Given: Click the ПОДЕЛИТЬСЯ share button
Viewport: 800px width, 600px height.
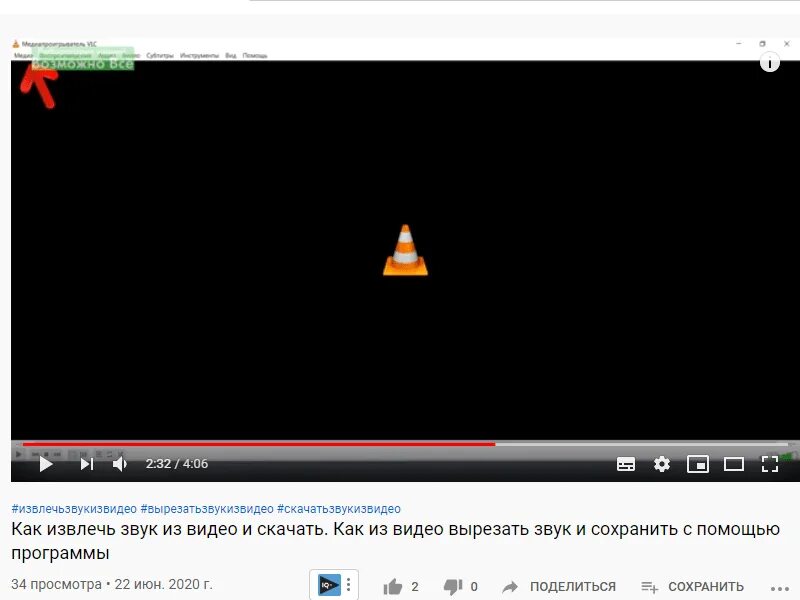Looking at the screenshot, I should pos(559,587).
